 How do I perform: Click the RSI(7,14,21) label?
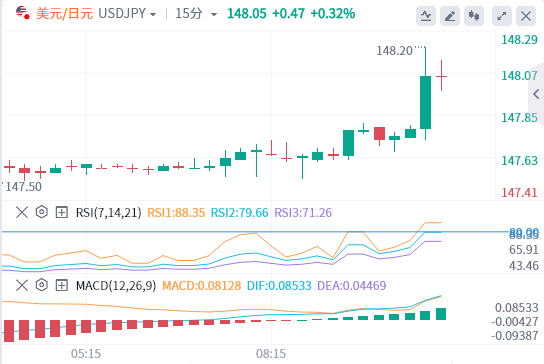click(x=109, y=212)
